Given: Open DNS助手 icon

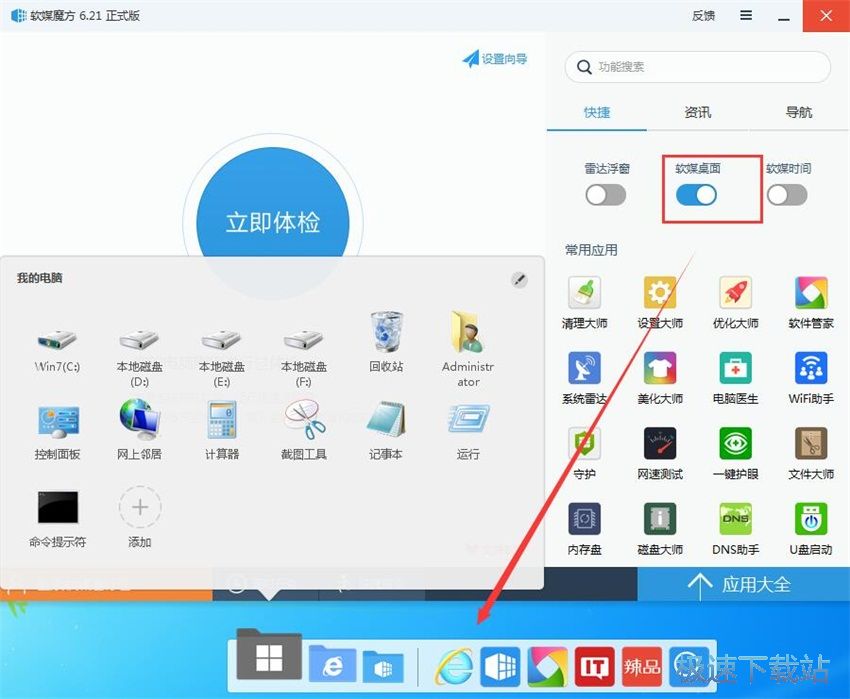Looking at the screenshot, I should tap(735, 519).
